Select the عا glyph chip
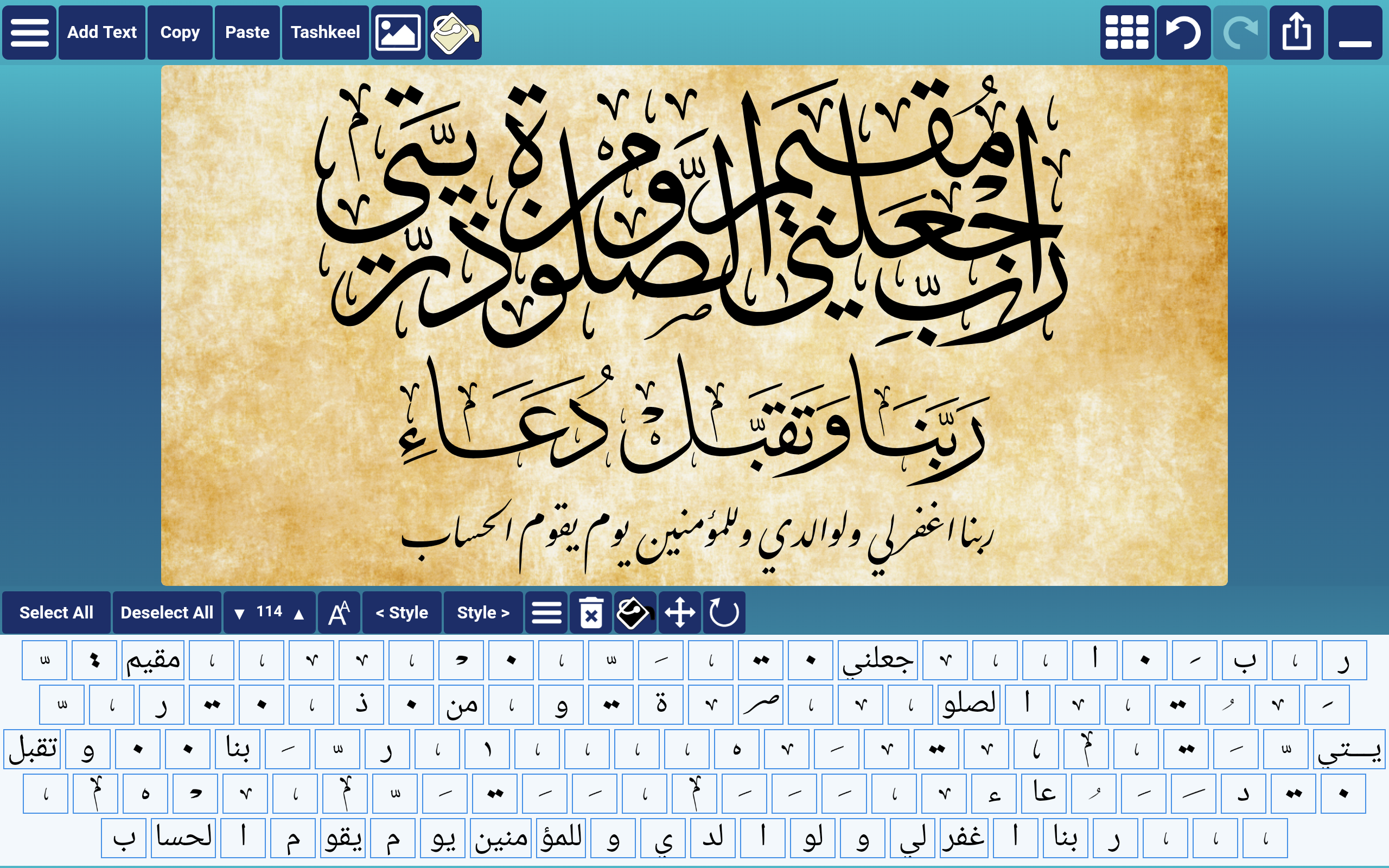The image size is (1389, 868). coord(1044,794)
